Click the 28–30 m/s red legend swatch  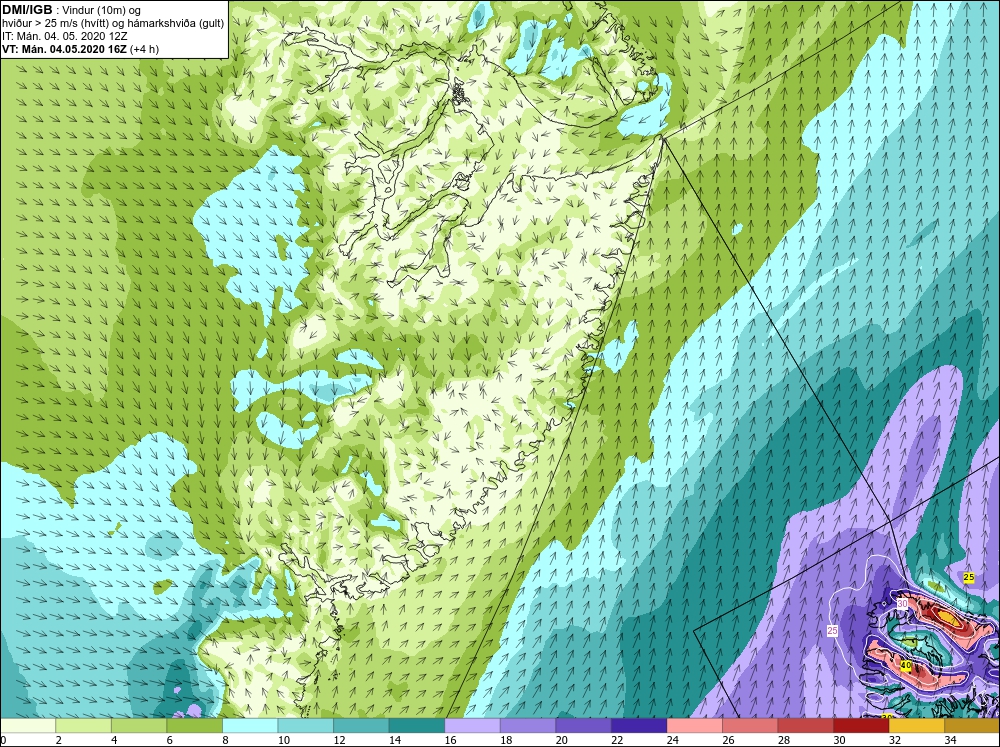click(x=805, y=725)
